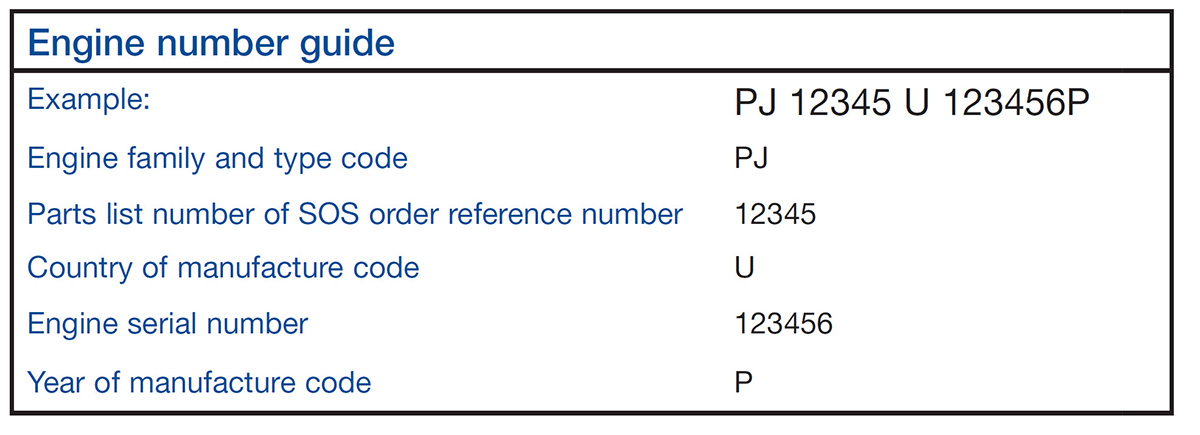Select the 'P' value in the year code row
1200x435 pixels.
743,381
